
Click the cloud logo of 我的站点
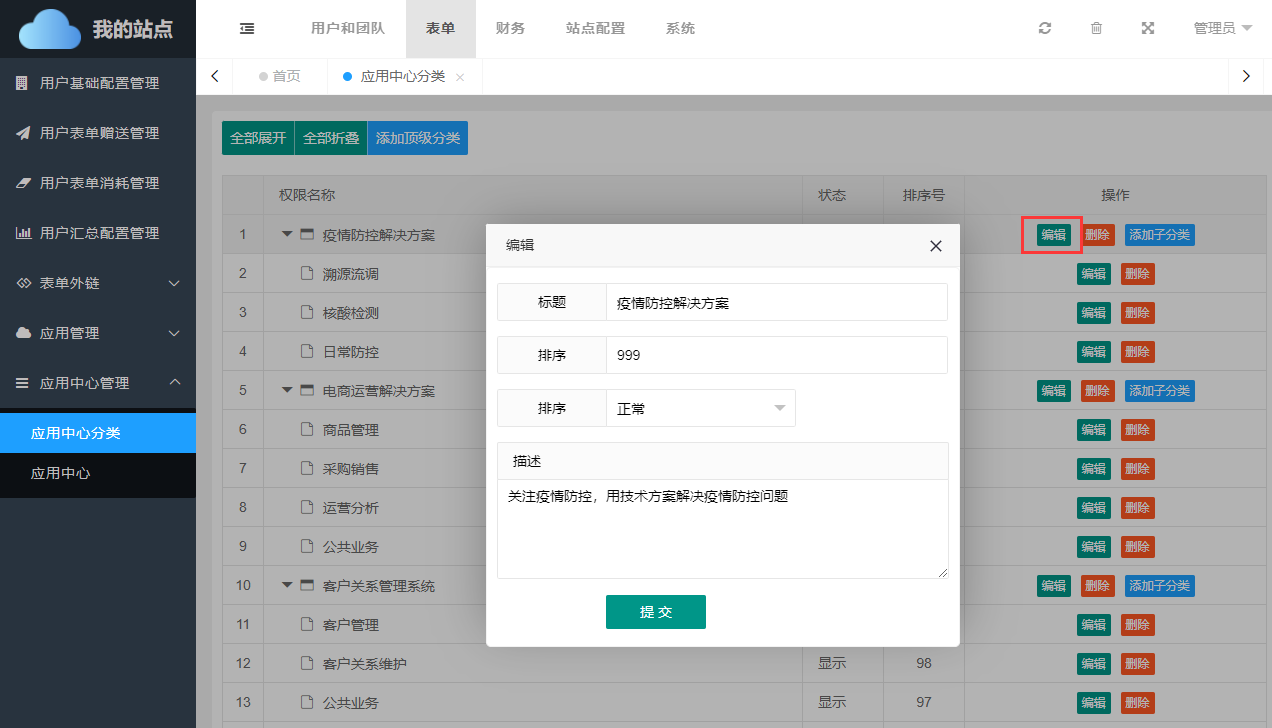(50, 29)
